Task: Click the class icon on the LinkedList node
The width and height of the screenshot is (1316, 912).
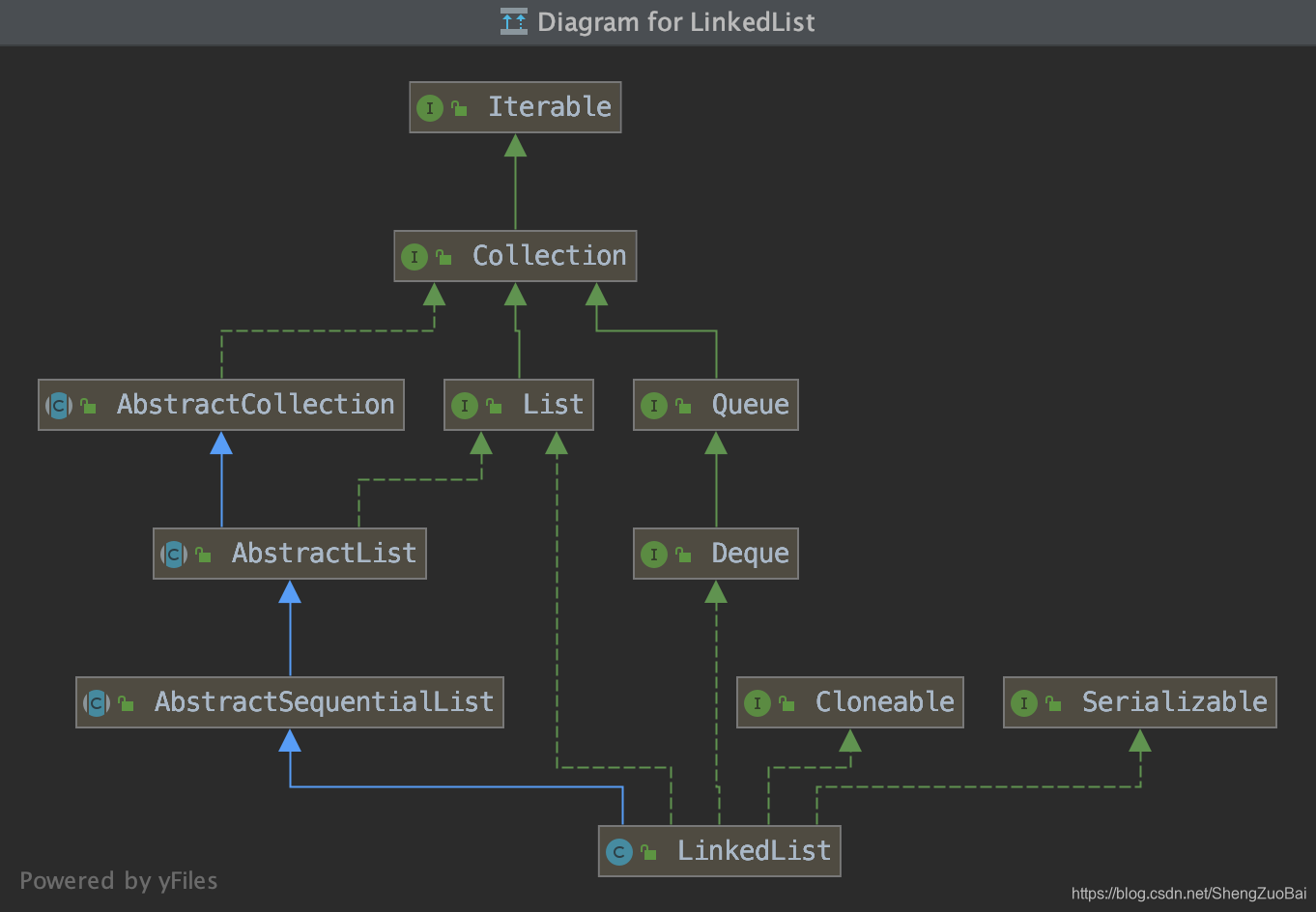Action: coord(618,851)
